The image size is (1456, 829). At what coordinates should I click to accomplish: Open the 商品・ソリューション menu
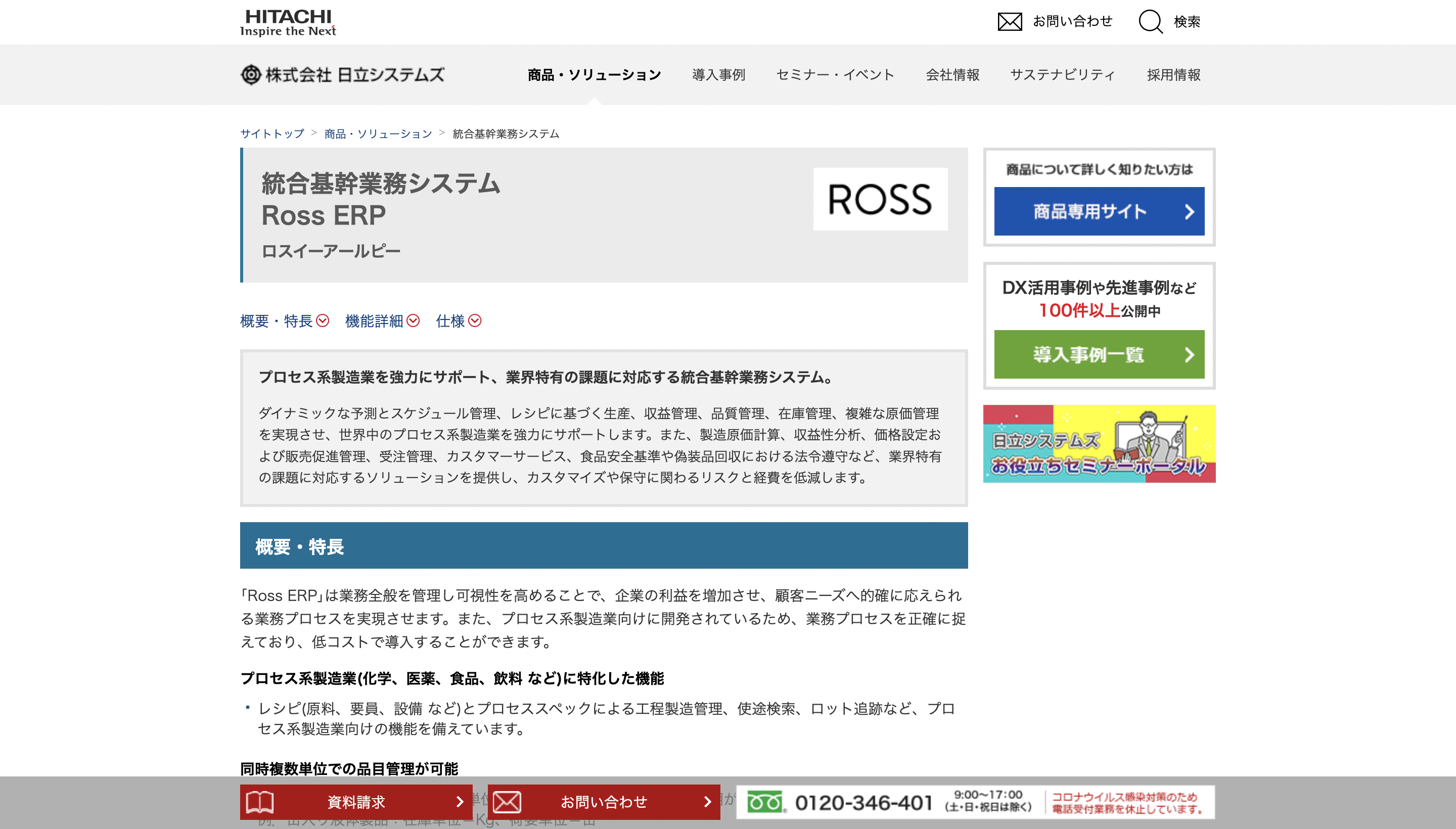[x=594, y=74]
